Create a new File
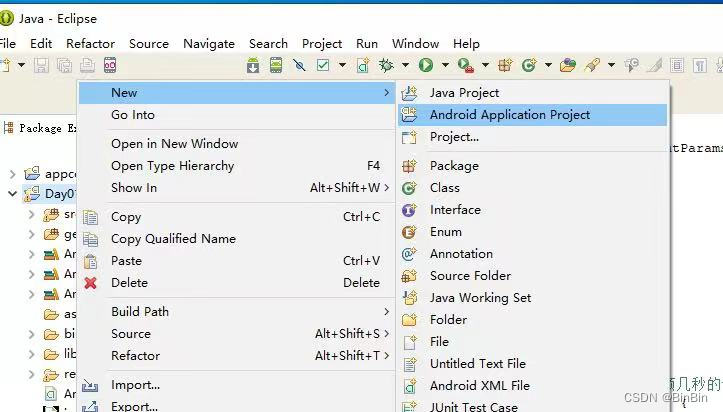 click(x=533, y=341)
